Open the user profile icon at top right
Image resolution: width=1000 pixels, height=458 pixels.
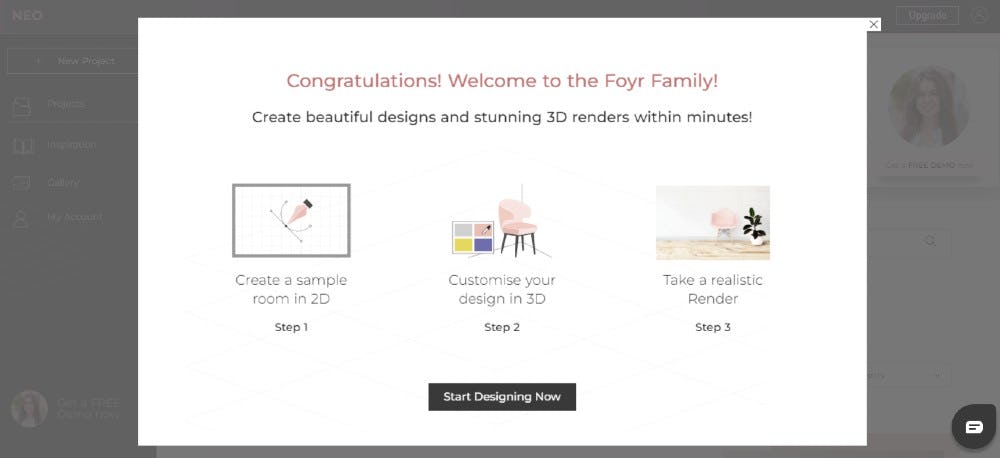coord(979,15)
